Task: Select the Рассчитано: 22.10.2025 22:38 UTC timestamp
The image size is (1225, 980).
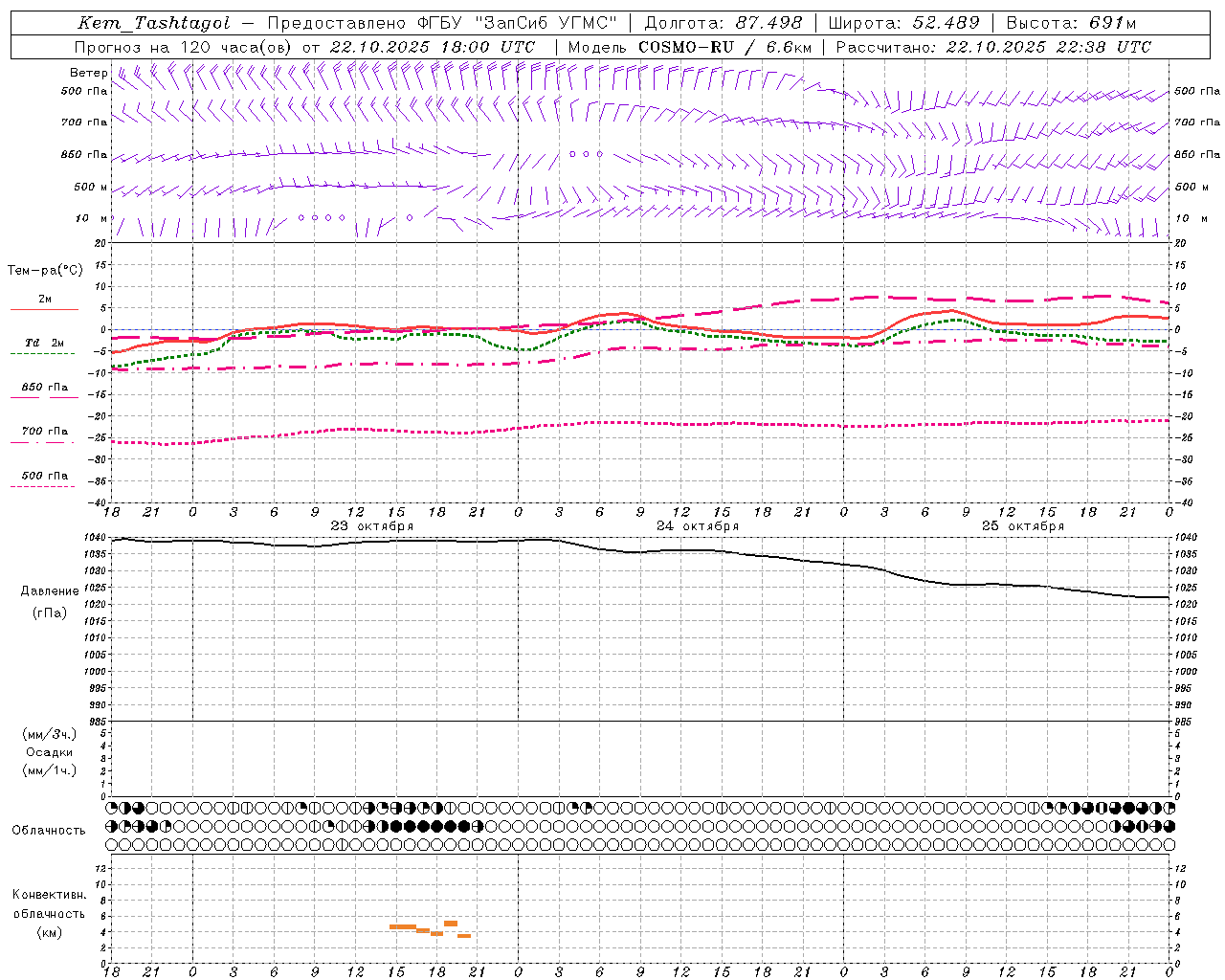Action: [x=993, y=47]
